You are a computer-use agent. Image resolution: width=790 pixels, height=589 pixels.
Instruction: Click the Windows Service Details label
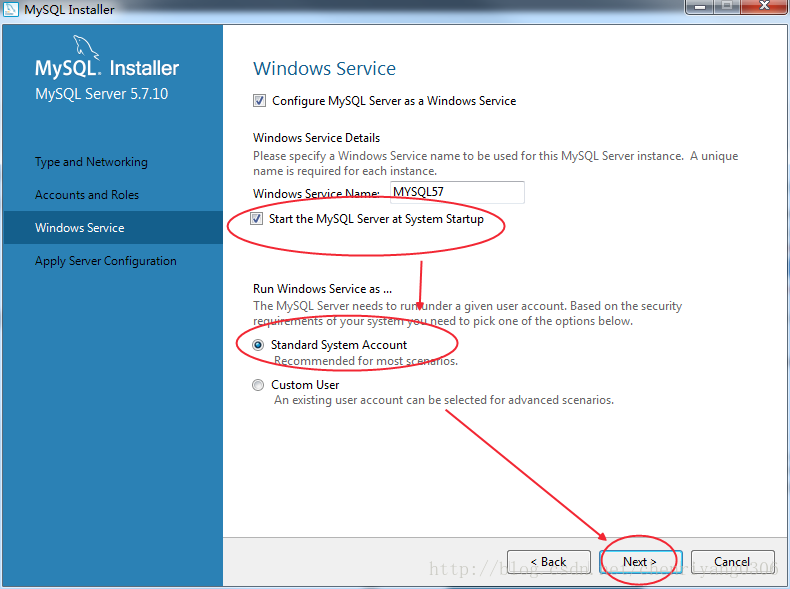click(x=316, y=138)
